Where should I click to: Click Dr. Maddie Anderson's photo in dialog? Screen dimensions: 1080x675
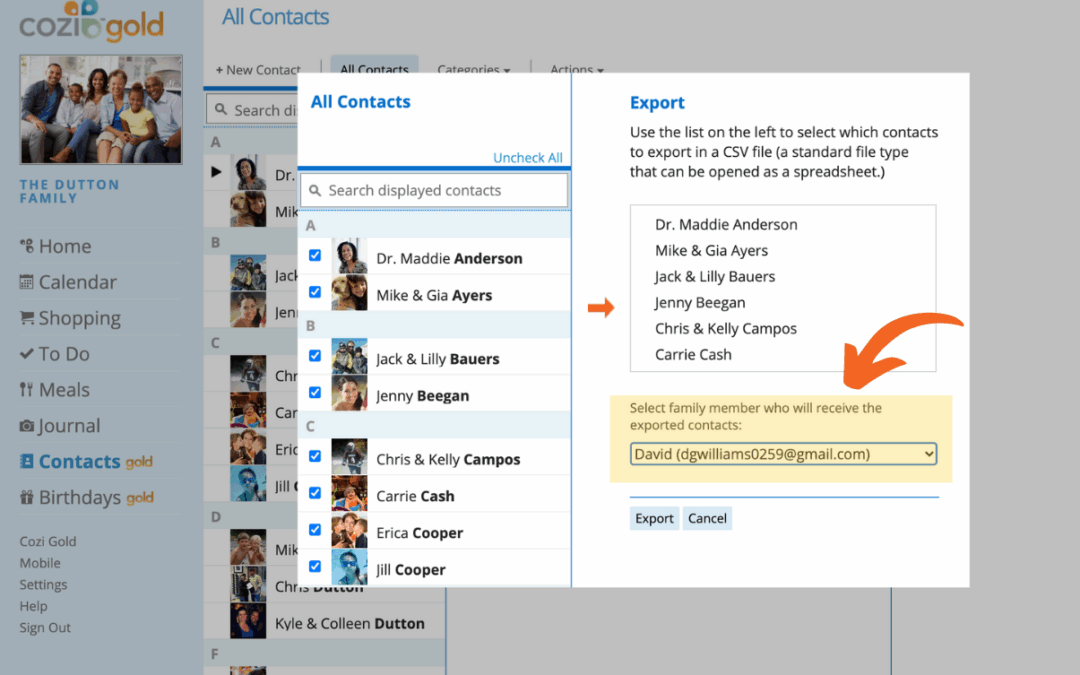coord(349,256)
